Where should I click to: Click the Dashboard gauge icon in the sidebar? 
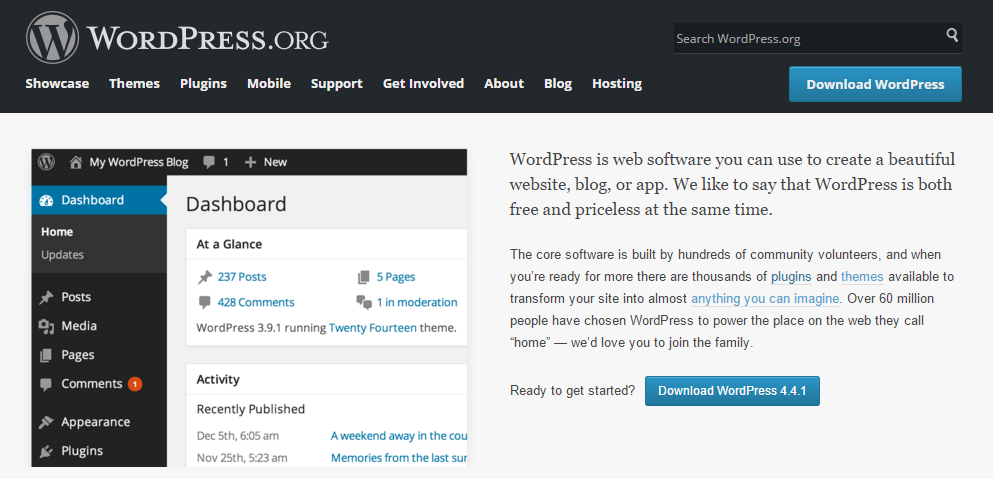(46, 200)
